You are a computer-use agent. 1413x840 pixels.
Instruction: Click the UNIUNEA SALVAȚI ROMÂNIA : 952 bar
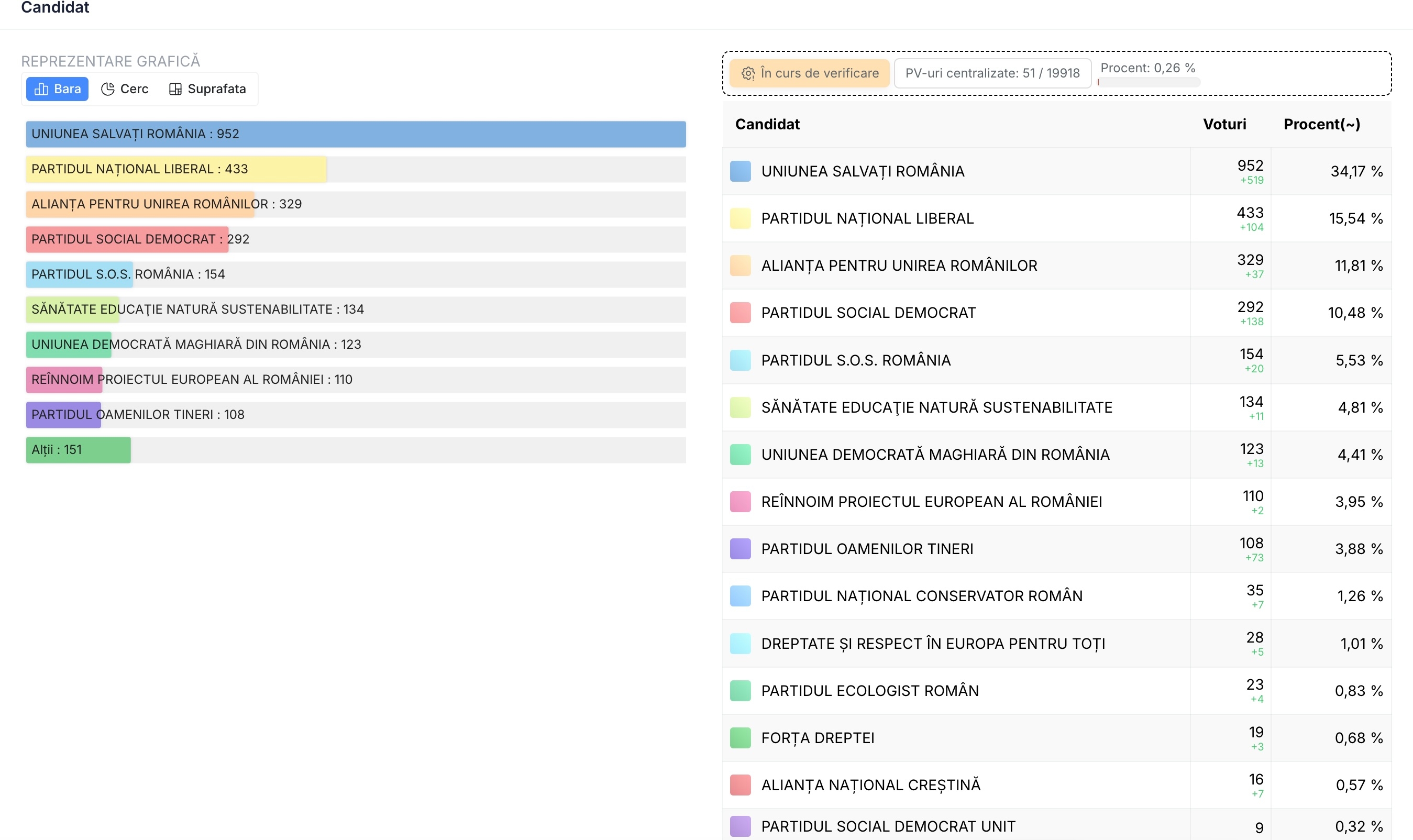[356, 134]
